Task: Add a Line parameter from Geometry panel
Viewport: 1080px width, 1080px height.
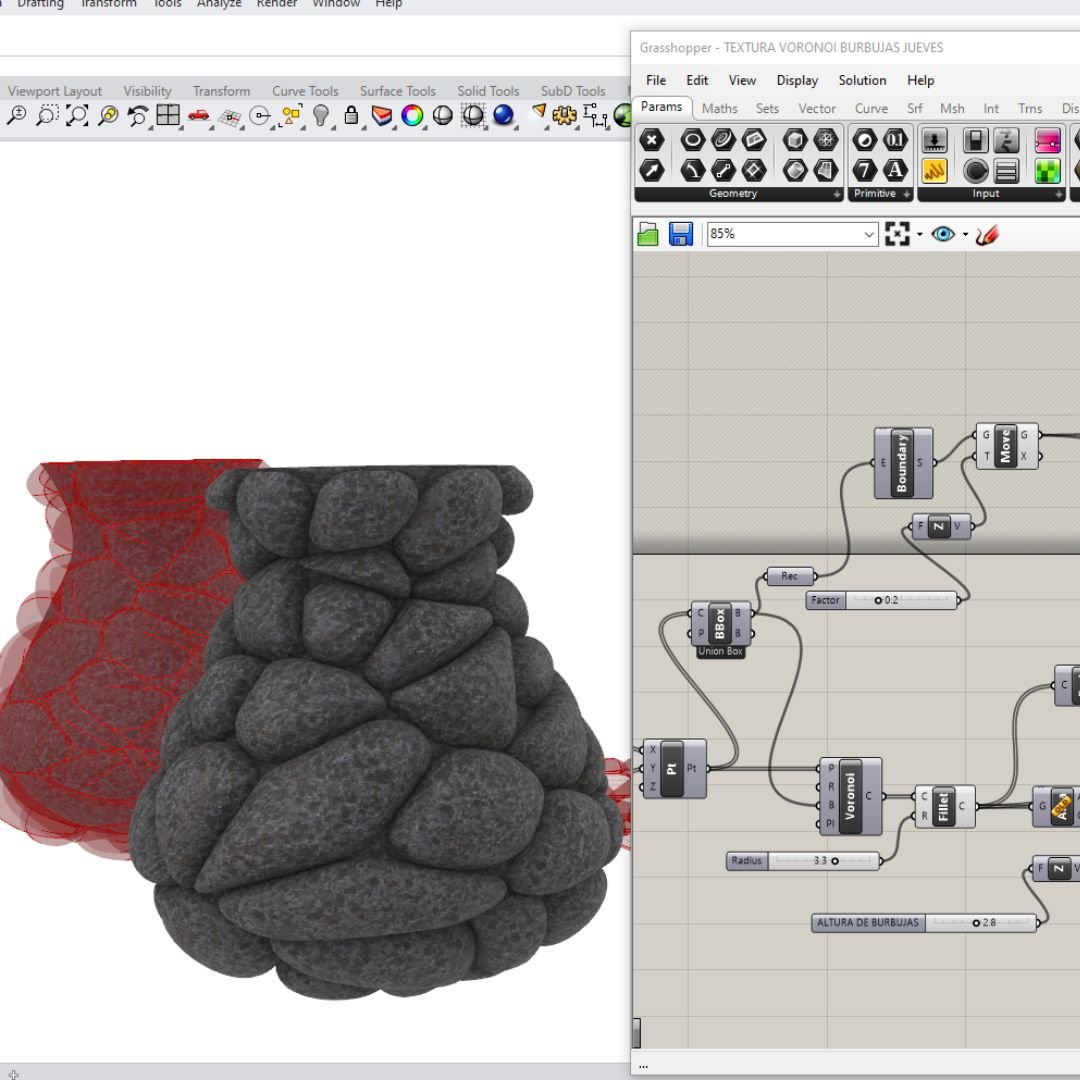Action: click(x=723, y=170)
